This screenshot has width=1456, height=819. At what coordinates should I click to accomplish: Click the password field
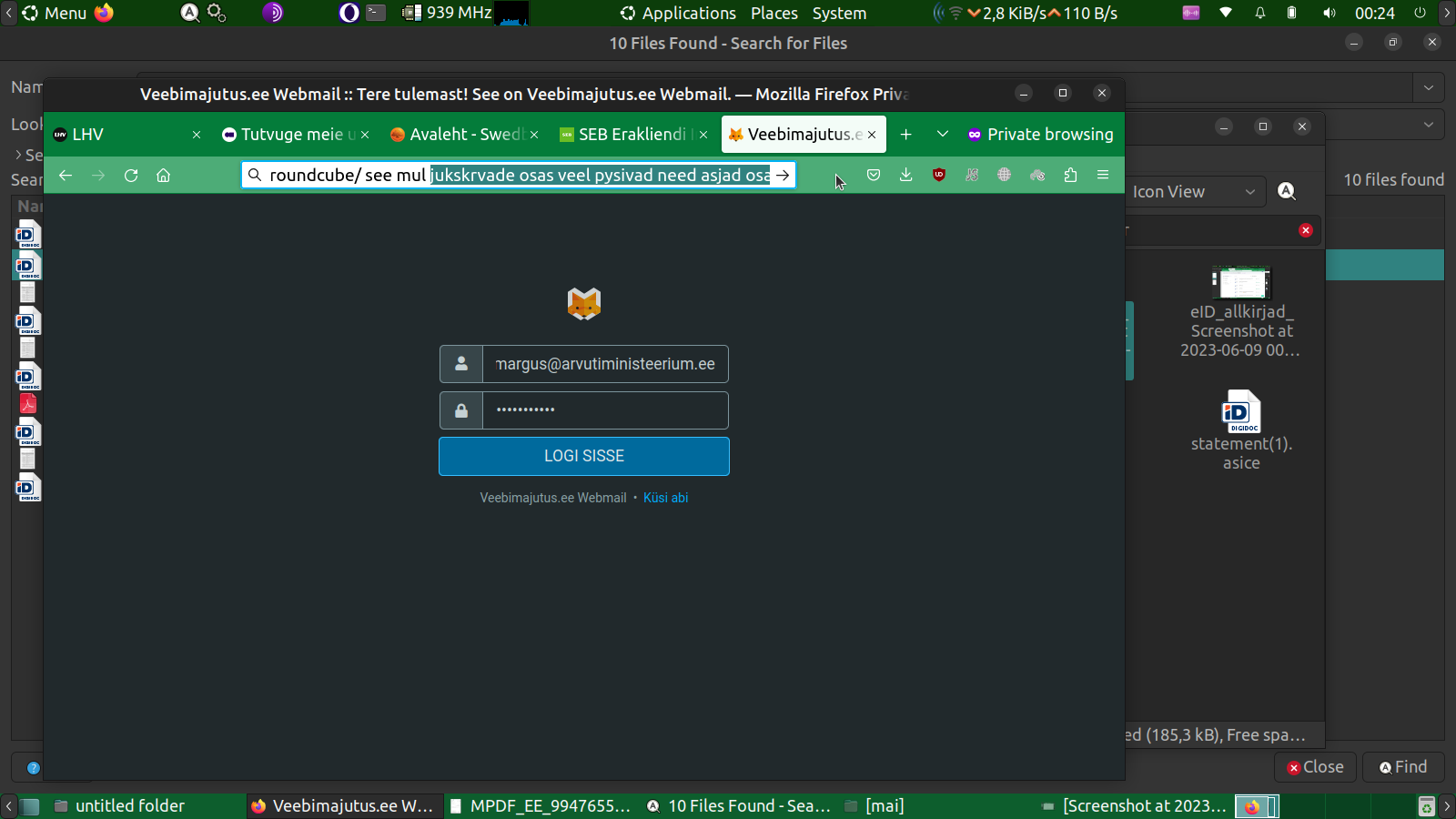(605, 410)
